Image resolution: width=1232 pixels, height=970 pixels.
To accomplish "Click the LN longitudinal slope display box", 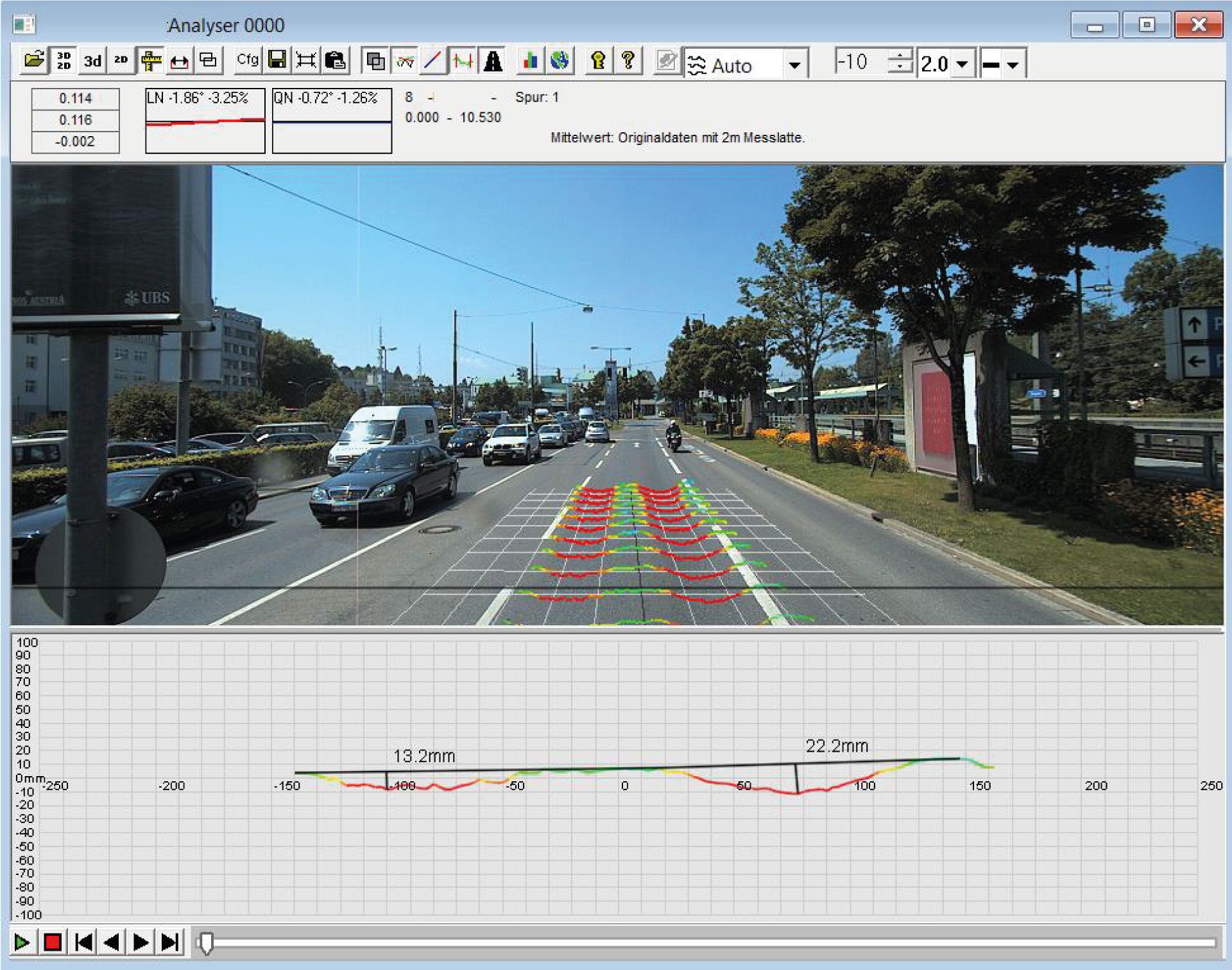I will coord(205,121).
